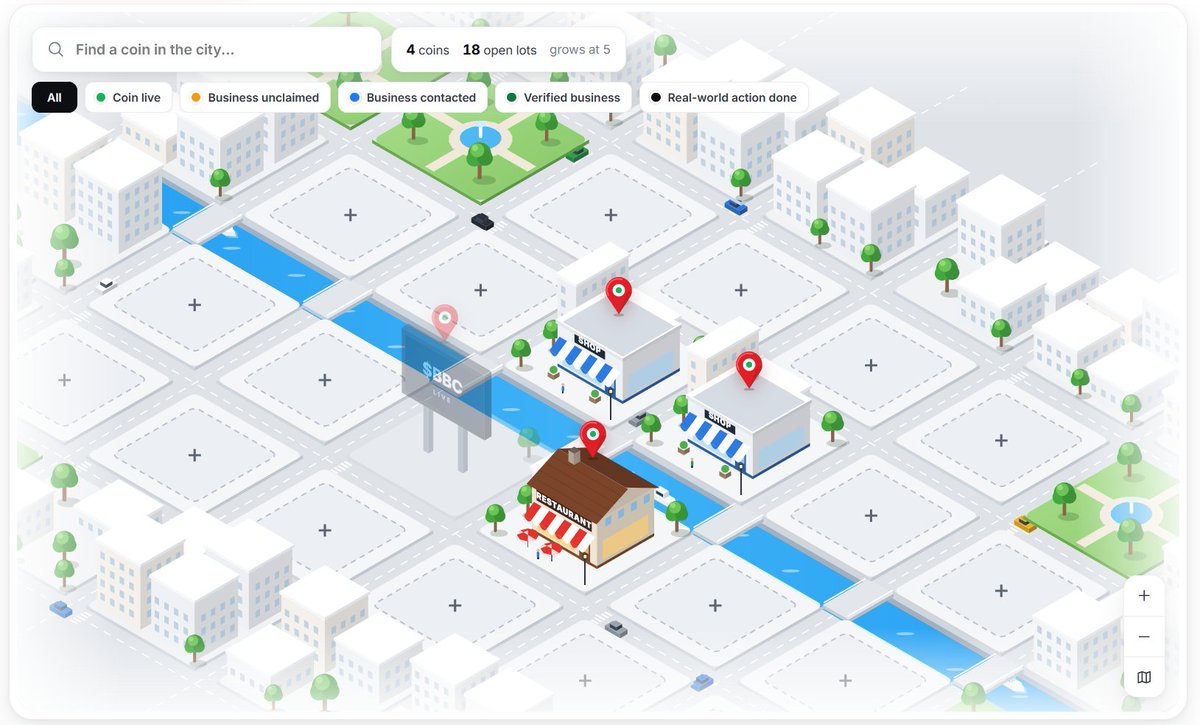Click the plus on the lot beside the yellow taxi

coord(1000,590)
